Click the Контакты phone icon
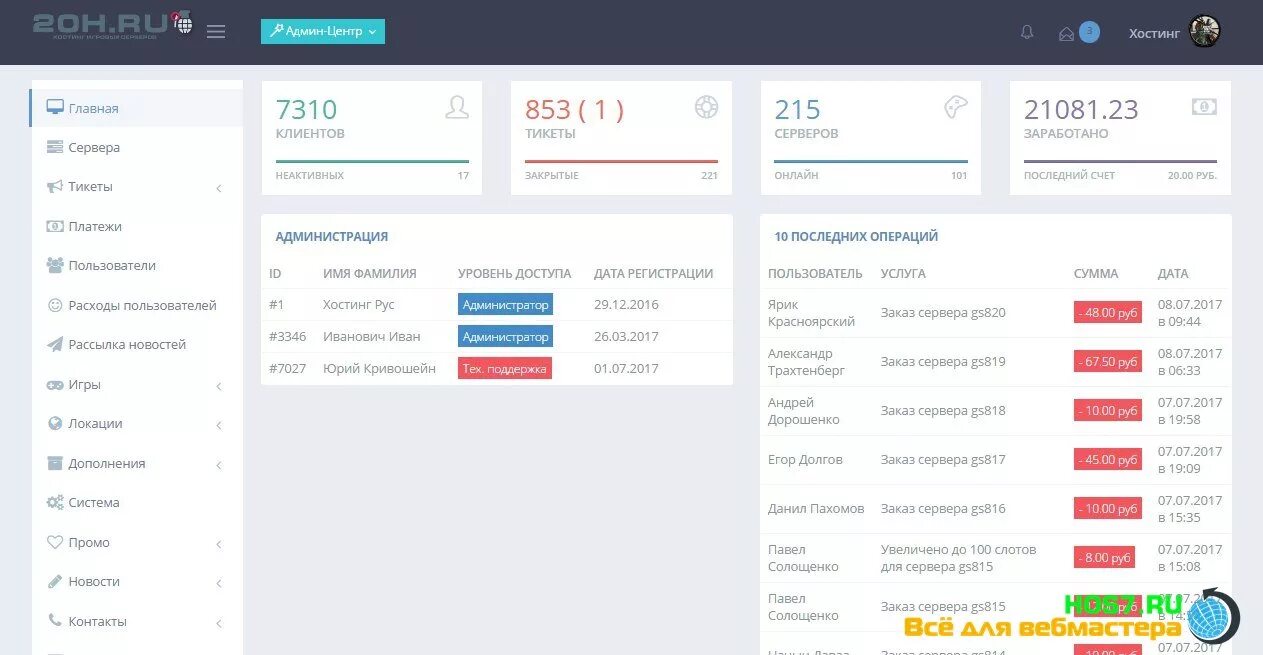Viewport: 1263px width, 655px height. pos(55,621)
